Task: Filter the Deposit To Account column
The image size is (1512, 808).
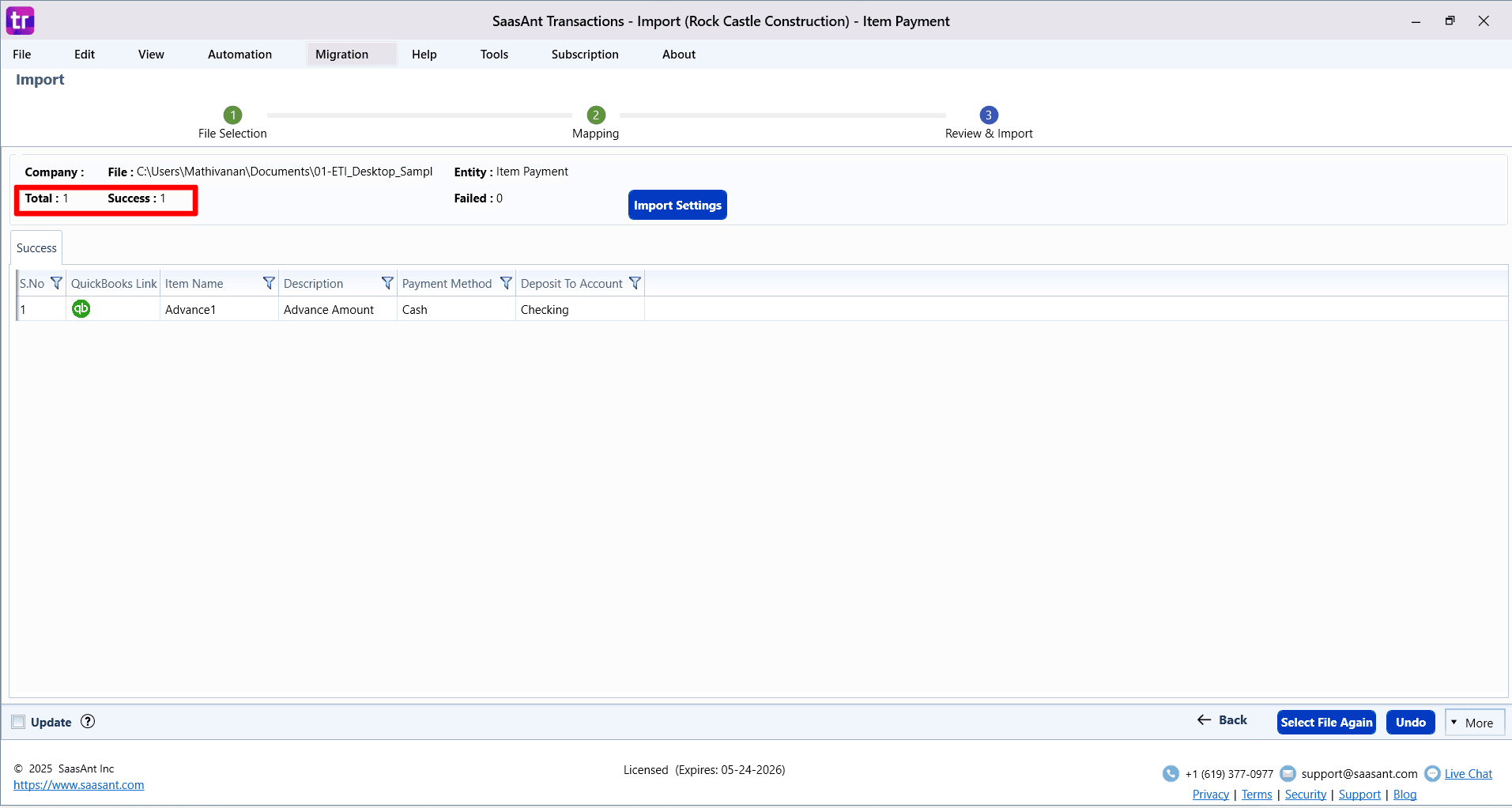Action: (x=635, y=282)
